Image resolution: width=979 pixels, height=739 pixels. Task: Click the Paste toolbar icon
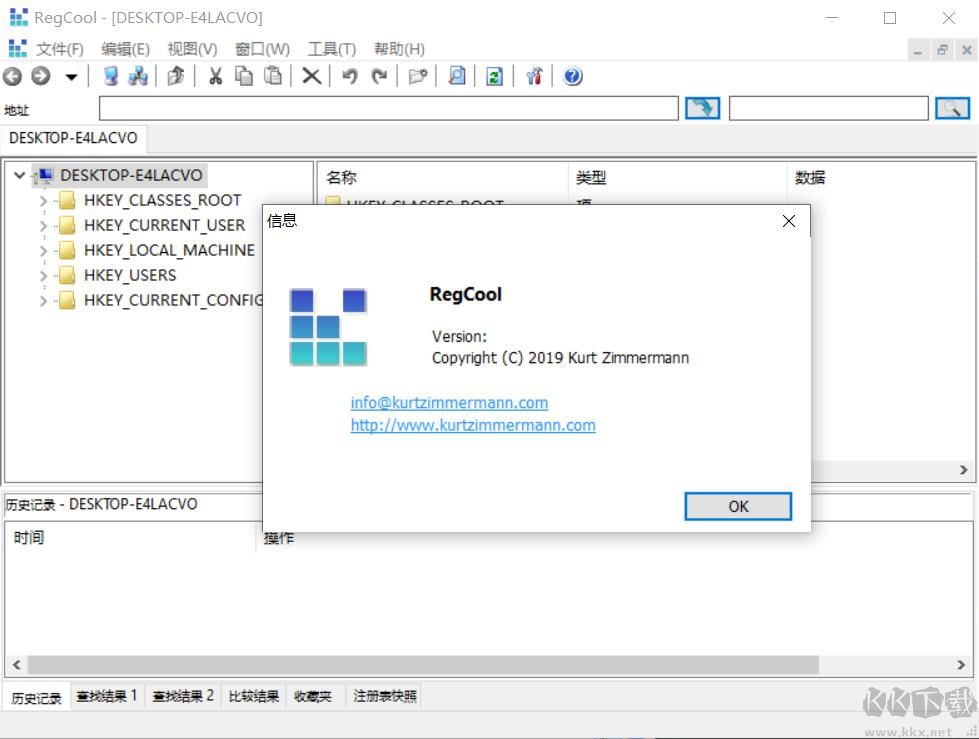click(x=272, y=76)
